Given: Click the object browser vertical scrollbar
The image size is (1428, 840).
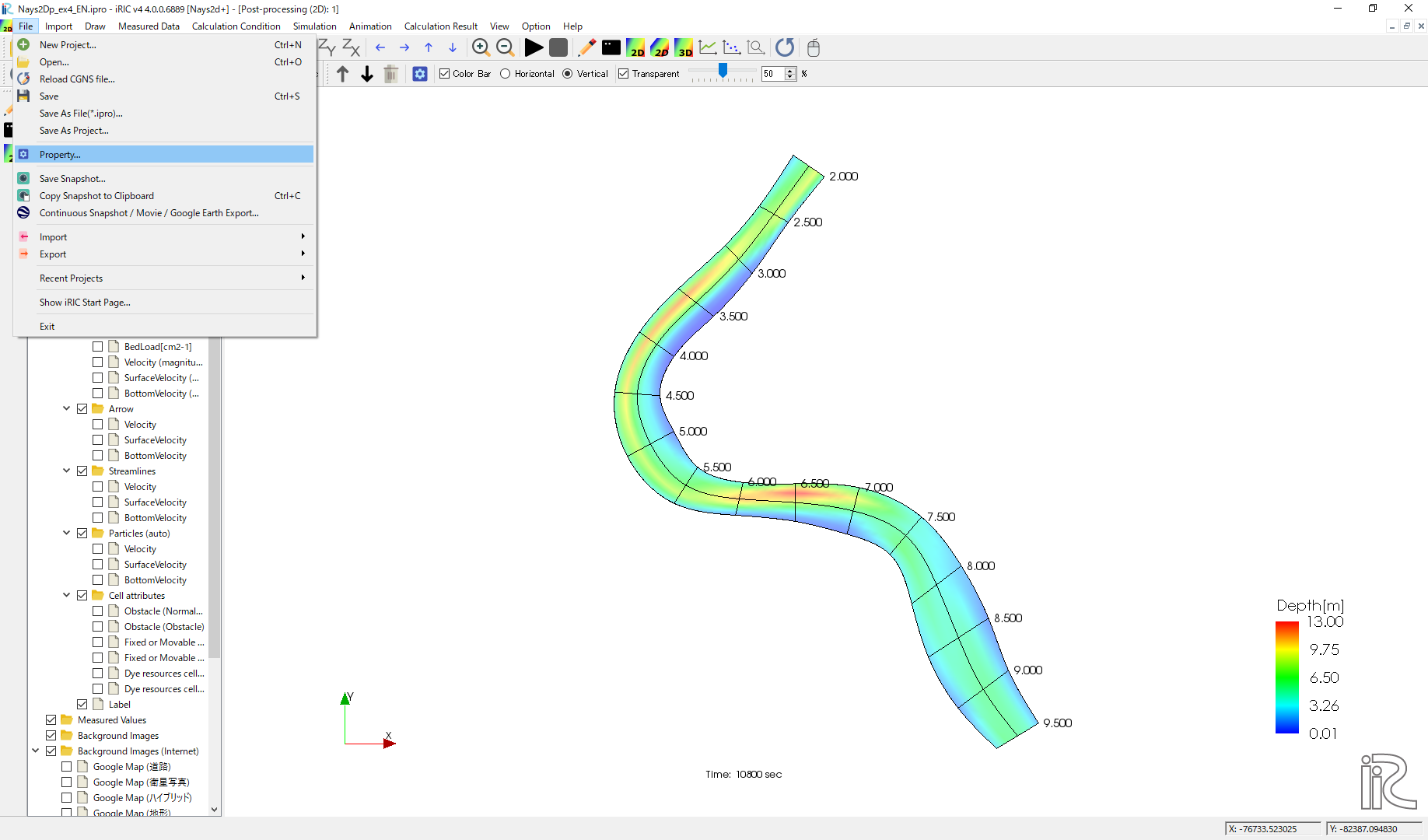Looking at the screenshot, I should [x=215, y=498].
